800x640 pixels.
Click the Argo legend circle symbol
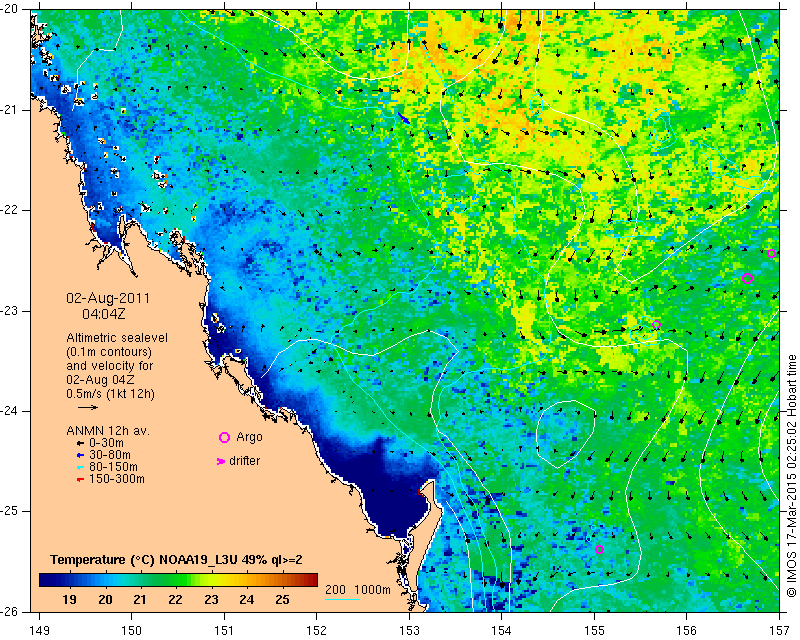pyautogui.click(x=224, y=437)
